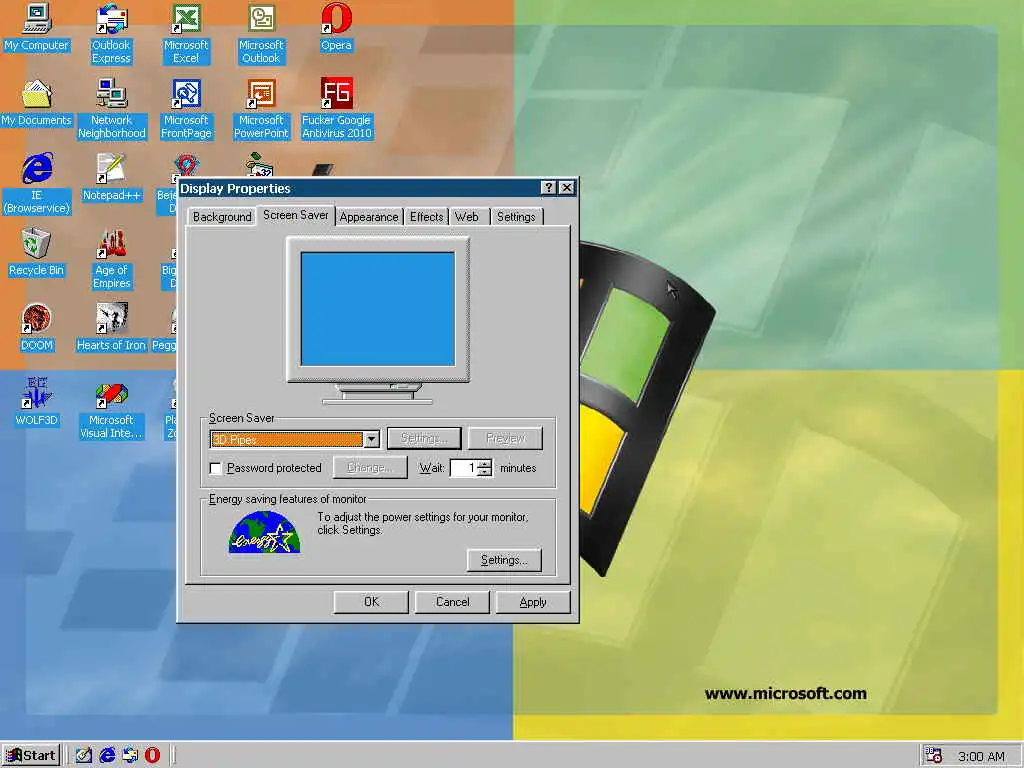Click OK in Display Properties

click(371, 602)
